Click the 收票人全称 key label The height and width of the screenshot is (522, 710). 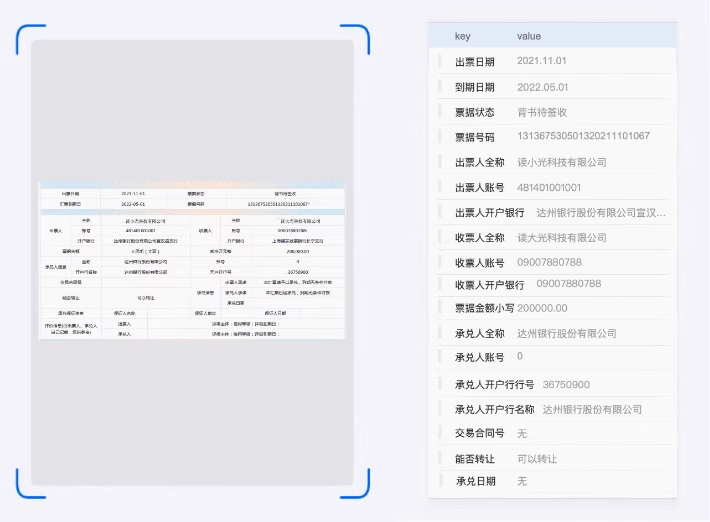pos(480,238)
